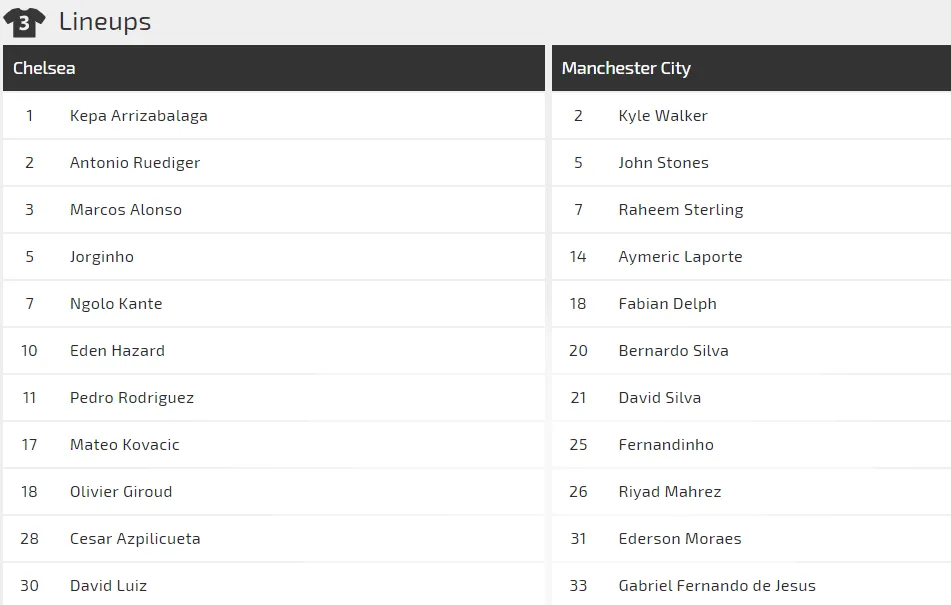Click David Luiz in Chelsea list
951x605 pixels.
[109, 586]
